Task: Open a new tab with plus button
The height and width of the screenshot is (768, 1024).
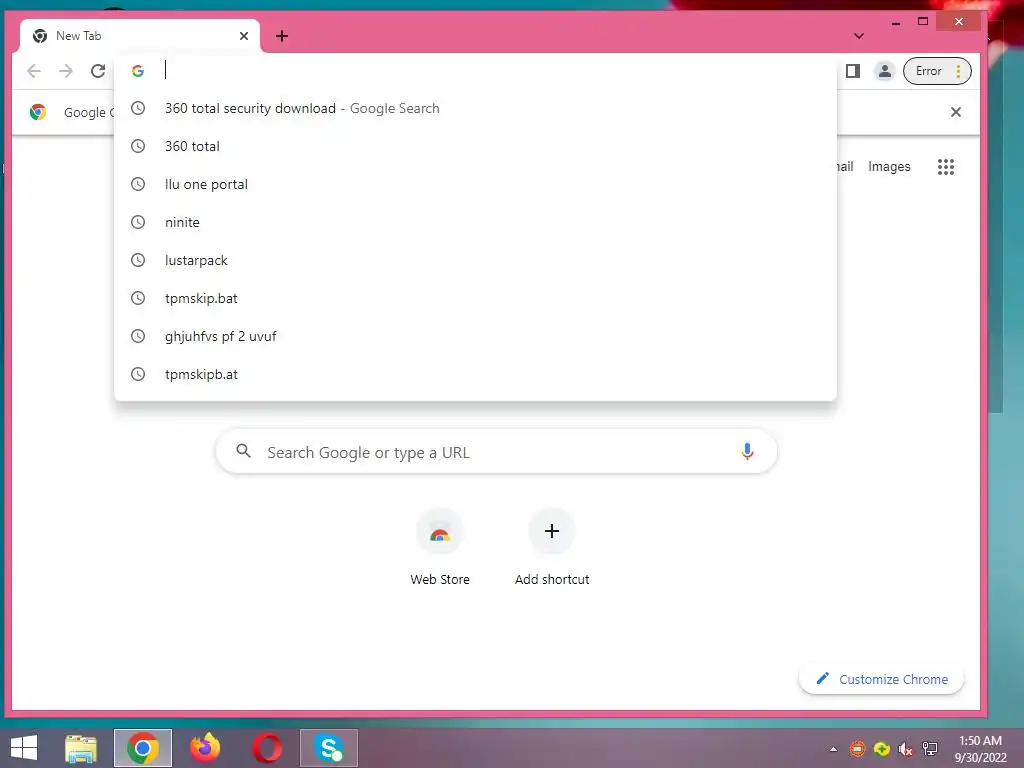Action: click(281, 36)
